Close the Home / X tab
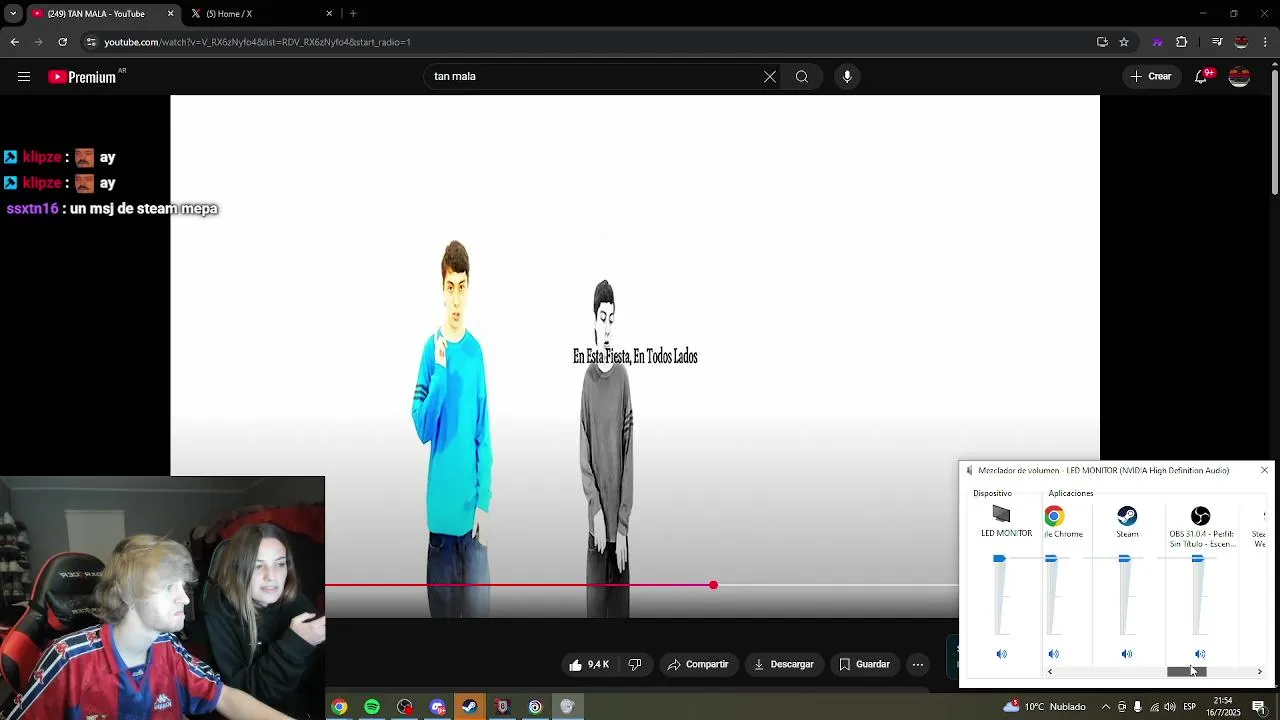 pyautogui.click(x=329, y=14)
